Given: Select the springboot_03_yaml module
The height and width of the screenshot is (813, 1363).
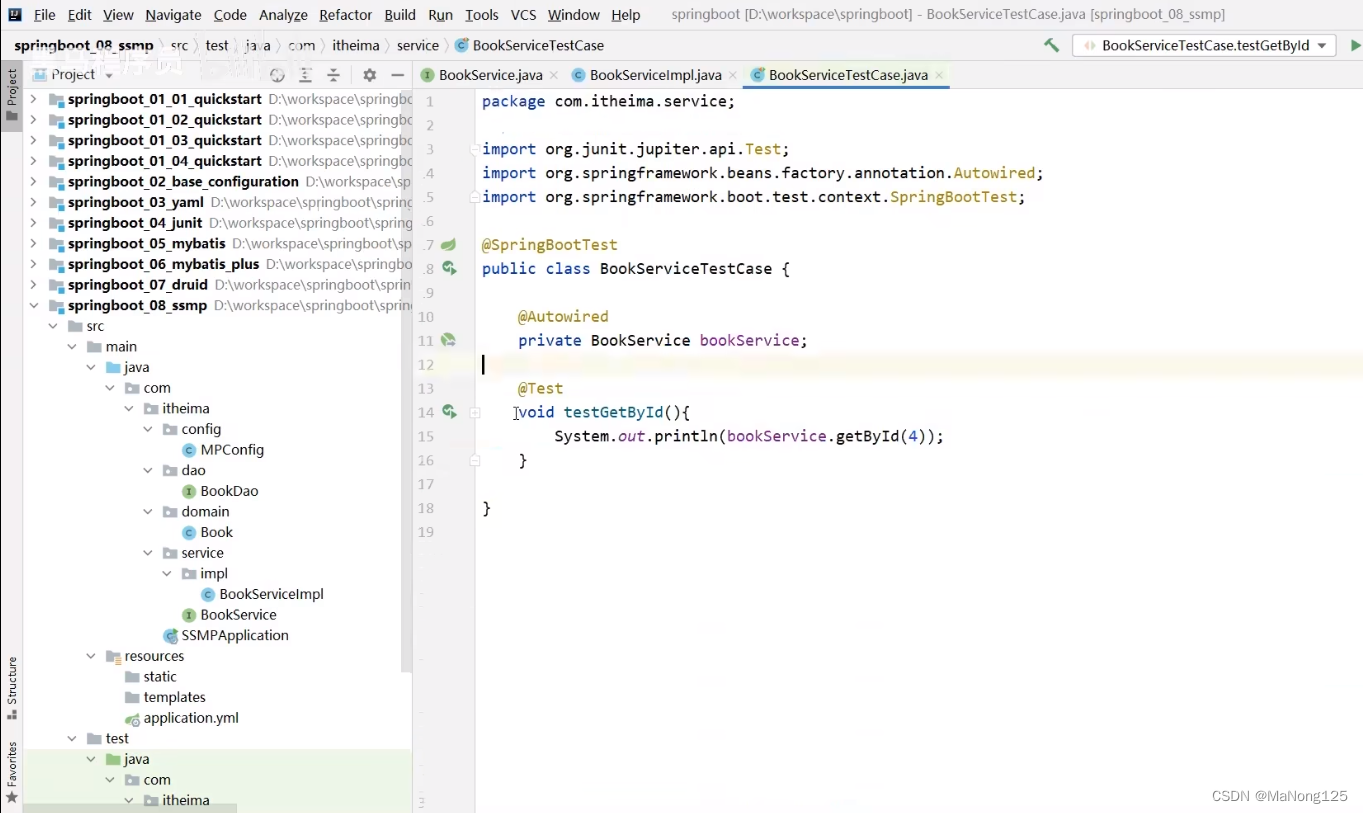Looking at the screenshot, I should [136, 202].
